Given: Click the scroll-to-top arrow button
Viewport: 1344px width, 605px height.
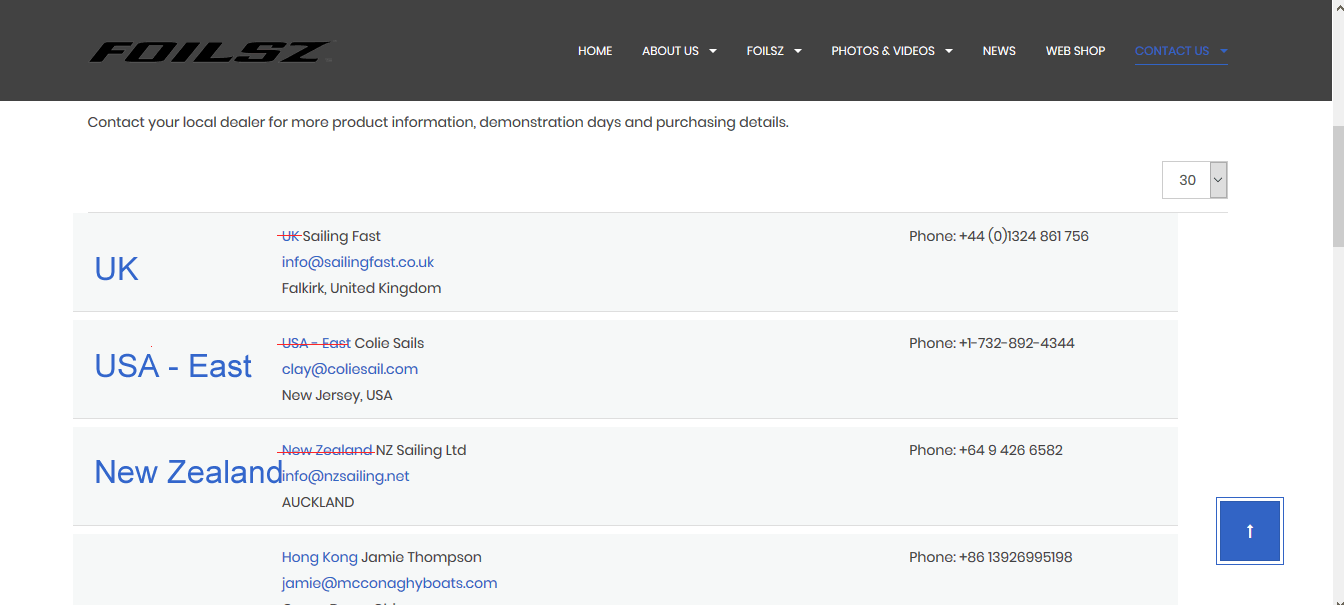Looking at the screenshot, I should [1249, 531].
